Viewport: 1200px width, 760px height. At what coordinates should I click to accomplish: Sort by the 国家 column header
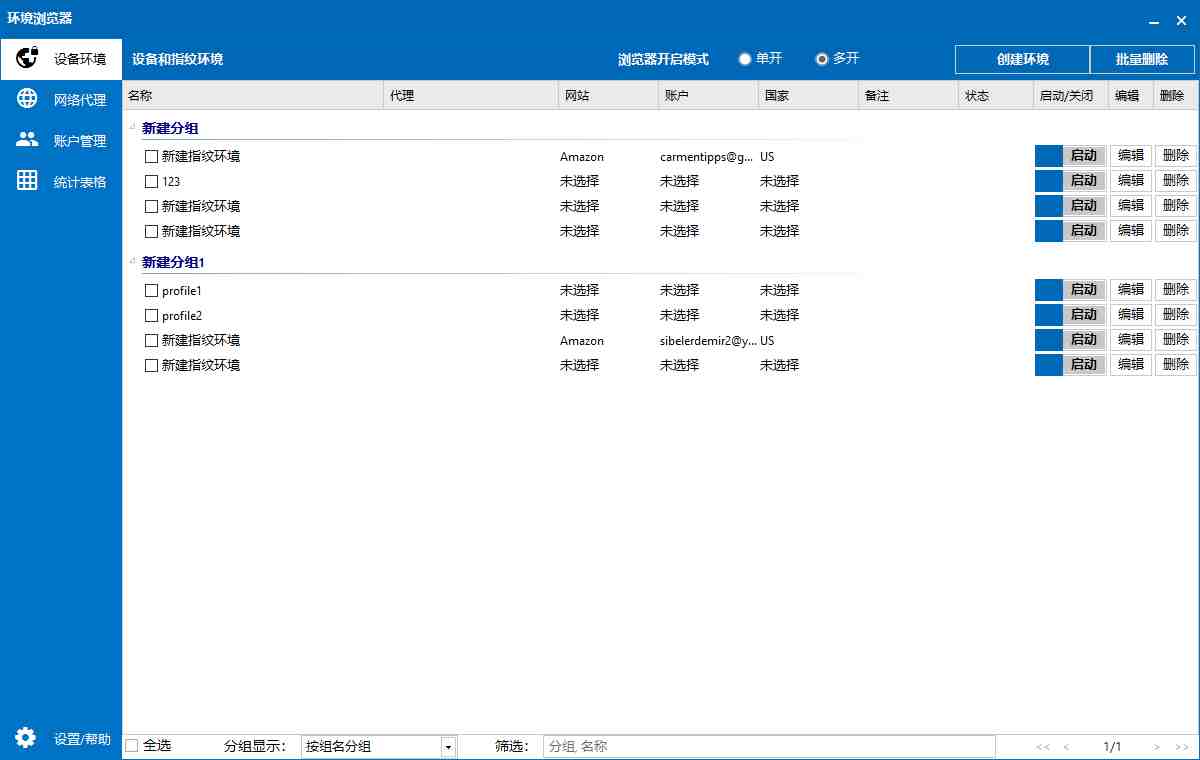point(808,96)
